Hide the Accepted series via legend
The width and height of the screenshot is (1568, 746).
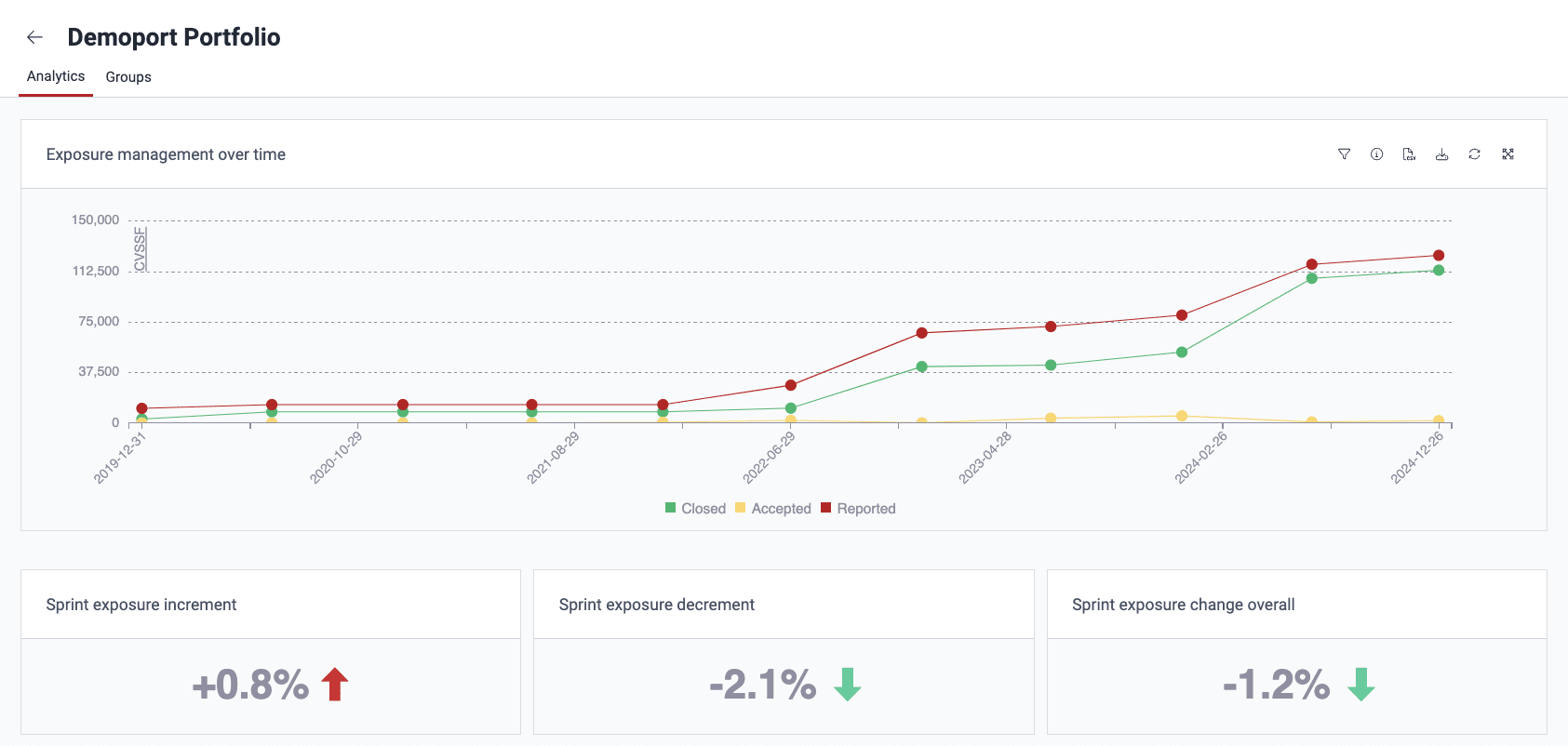click(773, 508)
